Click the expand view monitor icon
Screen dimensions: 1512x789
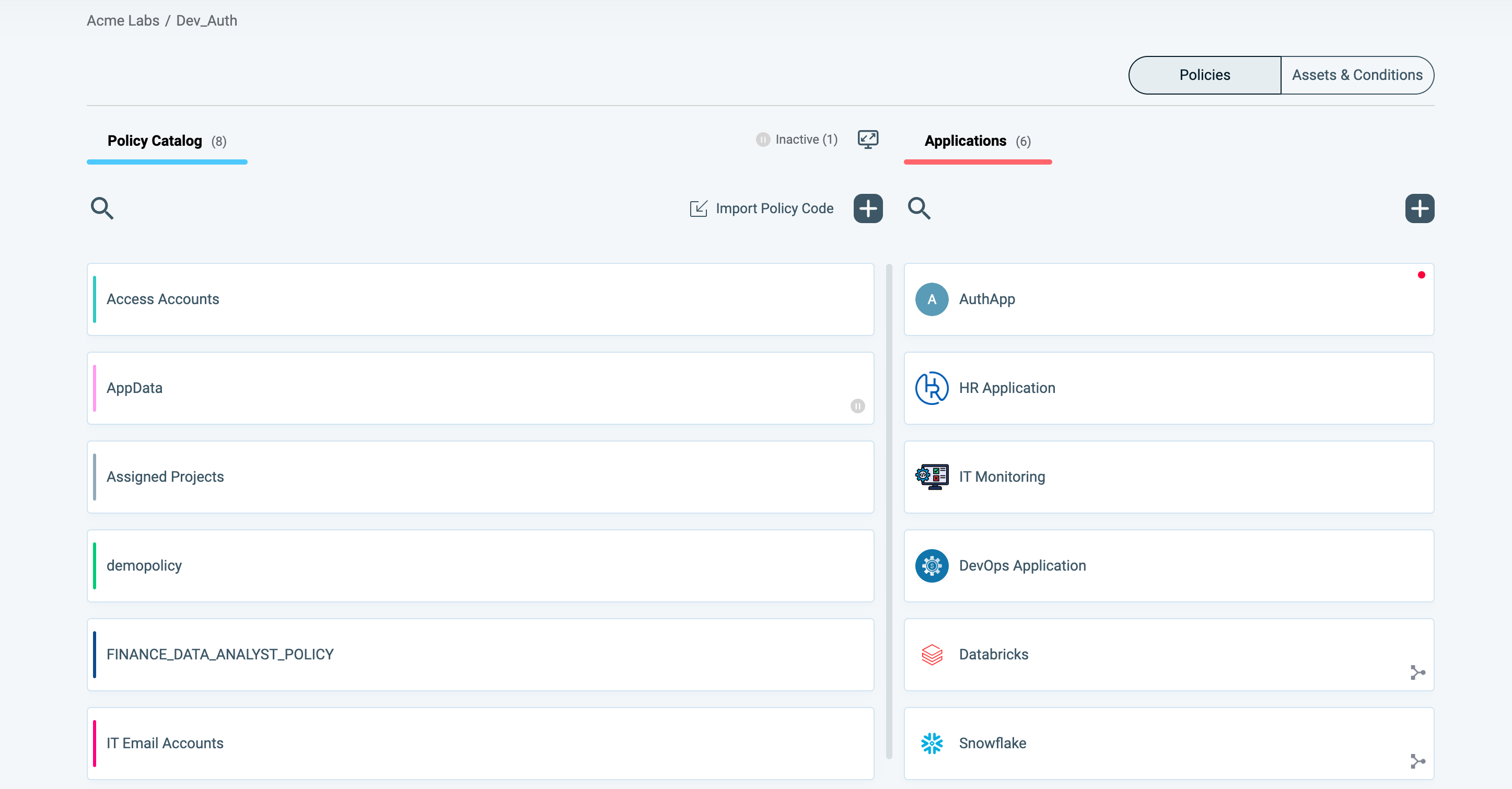click(867, 139)
